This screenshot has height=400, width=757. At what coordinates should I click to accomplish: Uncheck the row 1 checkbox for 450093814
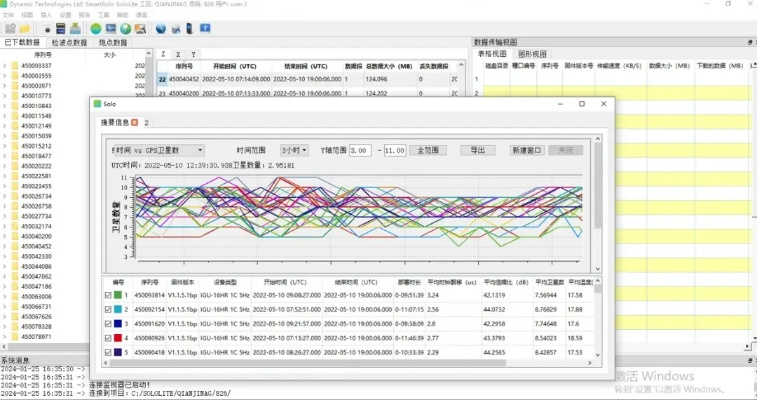pos(108,296)
